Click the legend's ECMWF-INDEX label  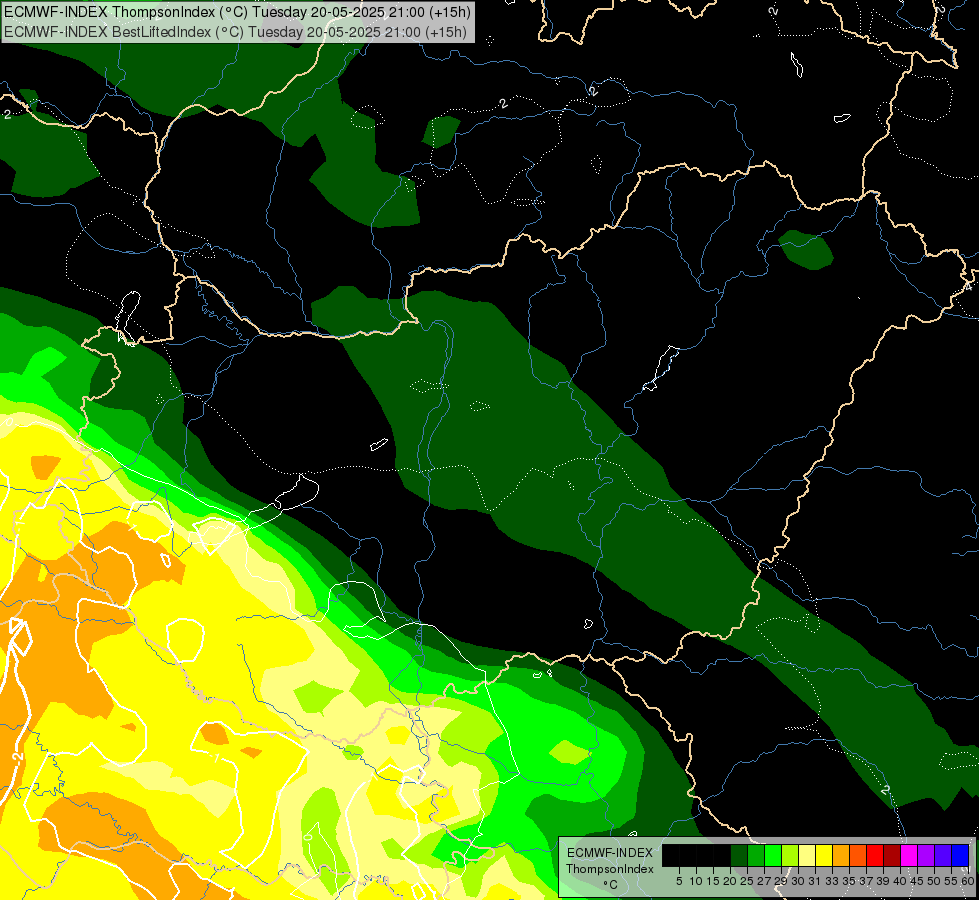(610, 853)
